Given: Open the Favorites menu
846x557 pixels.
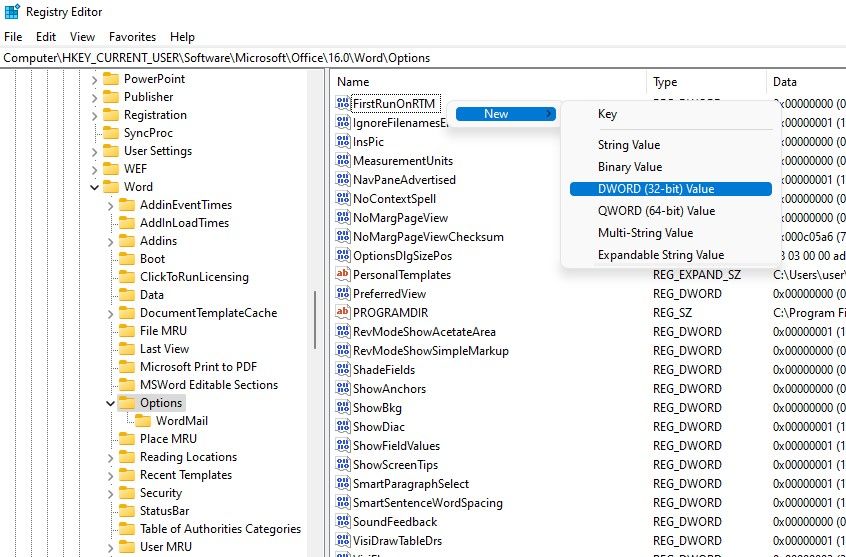Looking at the screenshot, I should [132, 37].
